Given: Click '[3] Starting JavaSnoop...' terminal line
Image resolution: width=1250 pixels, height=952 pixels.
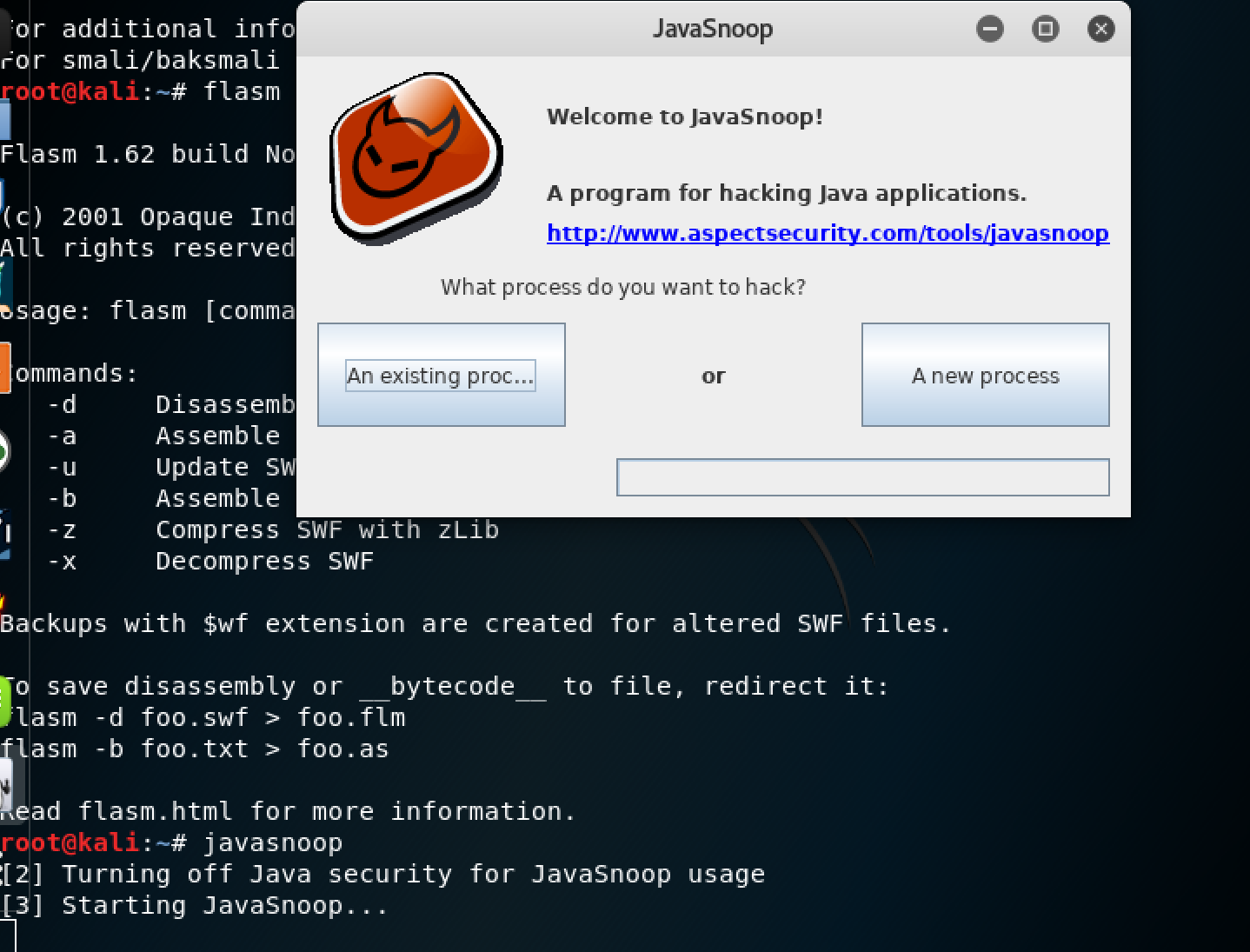Looking at the screenshot, I should (195, 905).
